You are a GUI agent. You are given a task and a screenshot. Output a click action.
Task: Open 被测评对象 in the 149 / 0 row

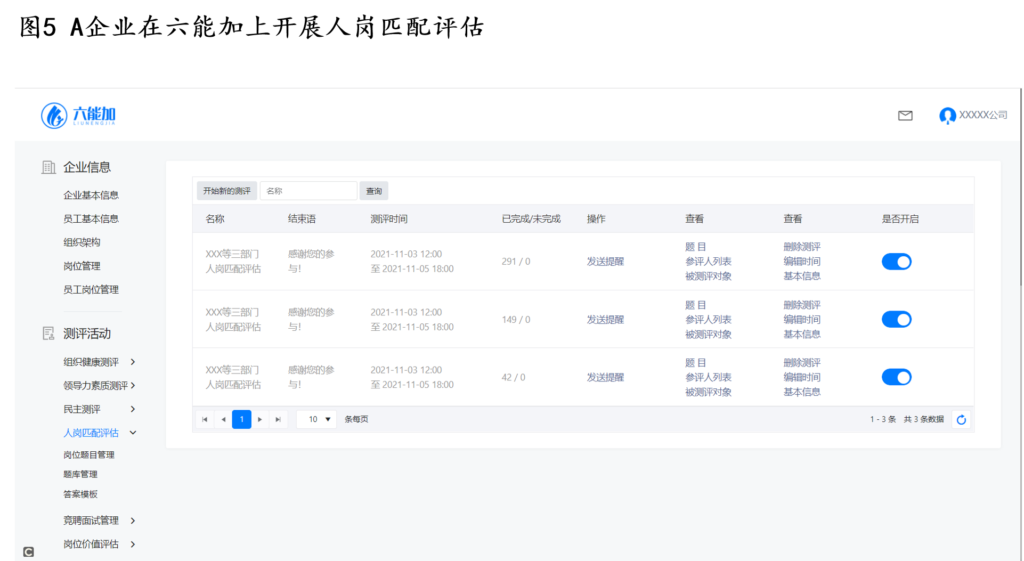708,334
